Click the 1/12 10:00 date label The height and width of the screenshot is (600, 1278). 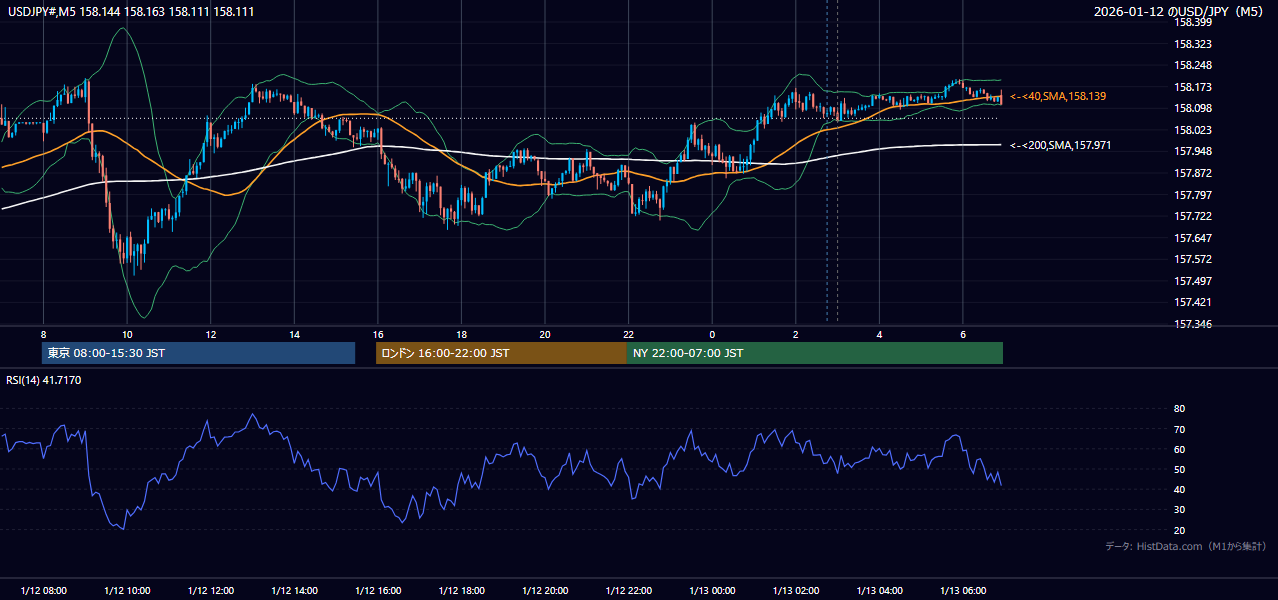[x=127, y=590]
